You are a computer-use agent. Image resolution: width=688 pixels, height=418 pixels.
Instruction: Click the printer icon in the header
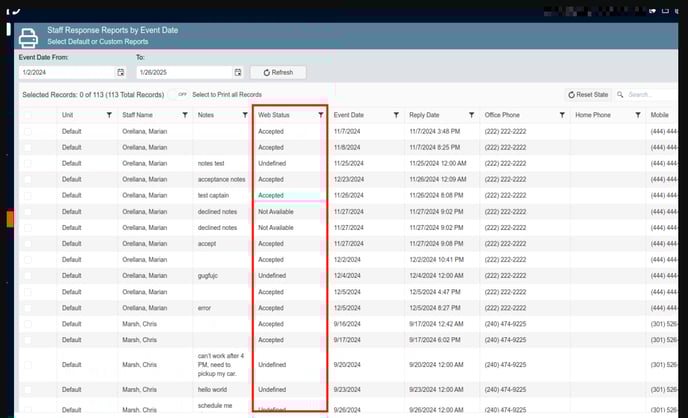pyautogui.click(x=29, y=37)
